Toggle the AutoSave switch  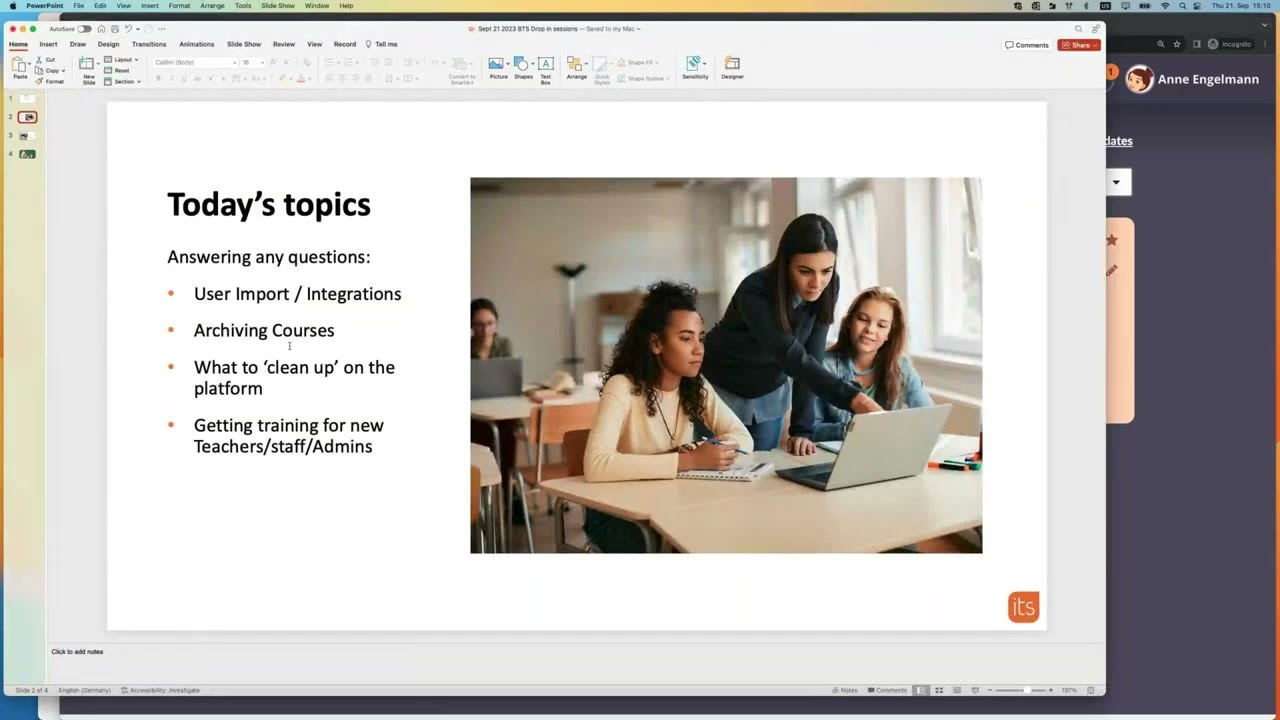pos(84,29)
